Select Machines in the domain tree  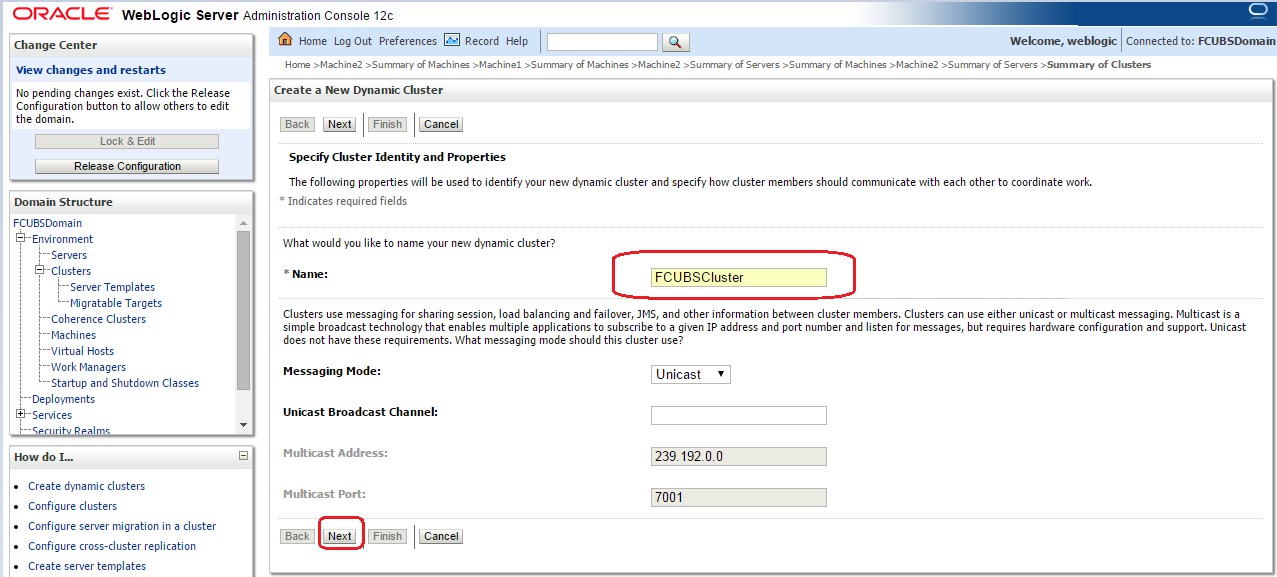74,335
